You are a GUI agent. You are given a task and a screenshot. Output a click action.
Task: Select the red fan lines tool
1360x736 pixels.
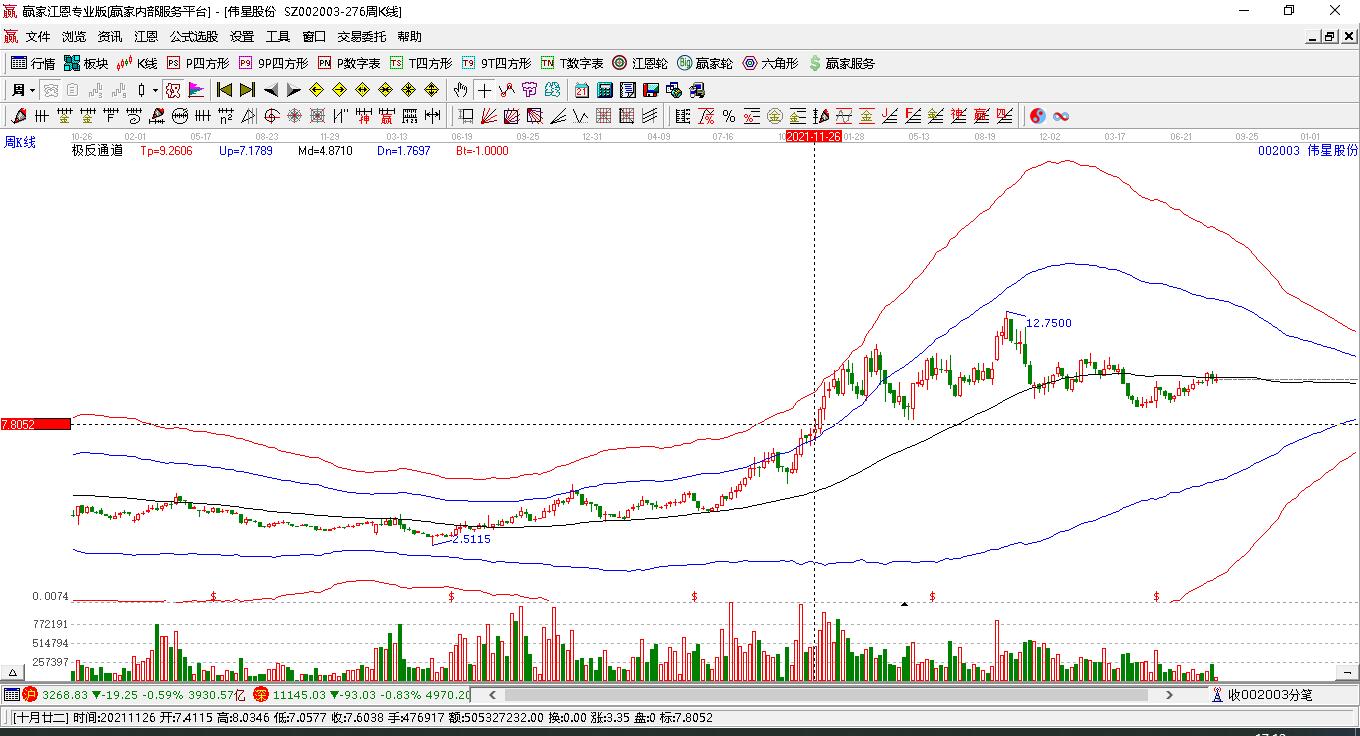pyautogui.click(x=489, y=116)
